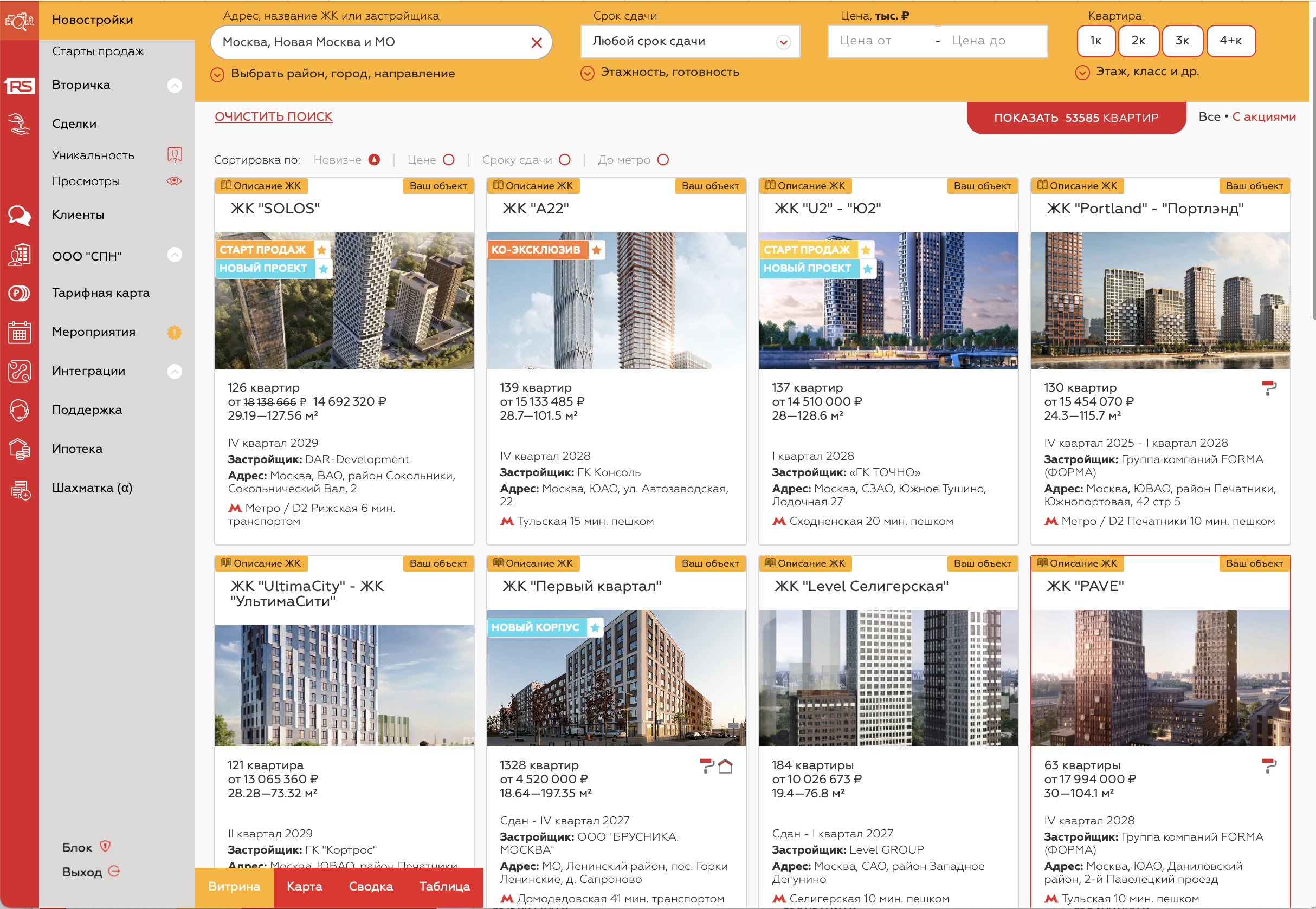Click the house icon on the Первый квартал card
Image resolution: width=1316 pixels, height=909 pixels.
(725, 766)
